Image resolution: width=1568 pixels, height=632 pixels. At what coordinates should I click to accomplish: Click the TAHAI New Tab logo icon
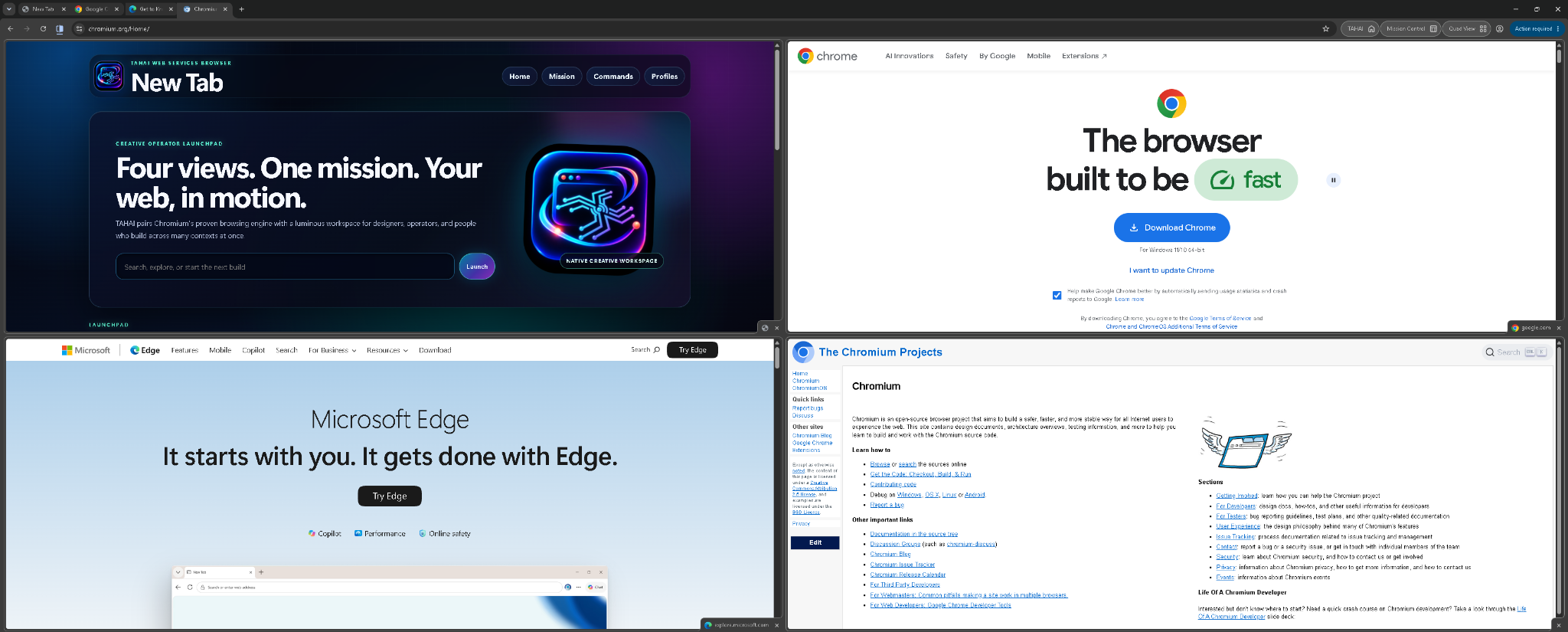(x=109, y=76)
